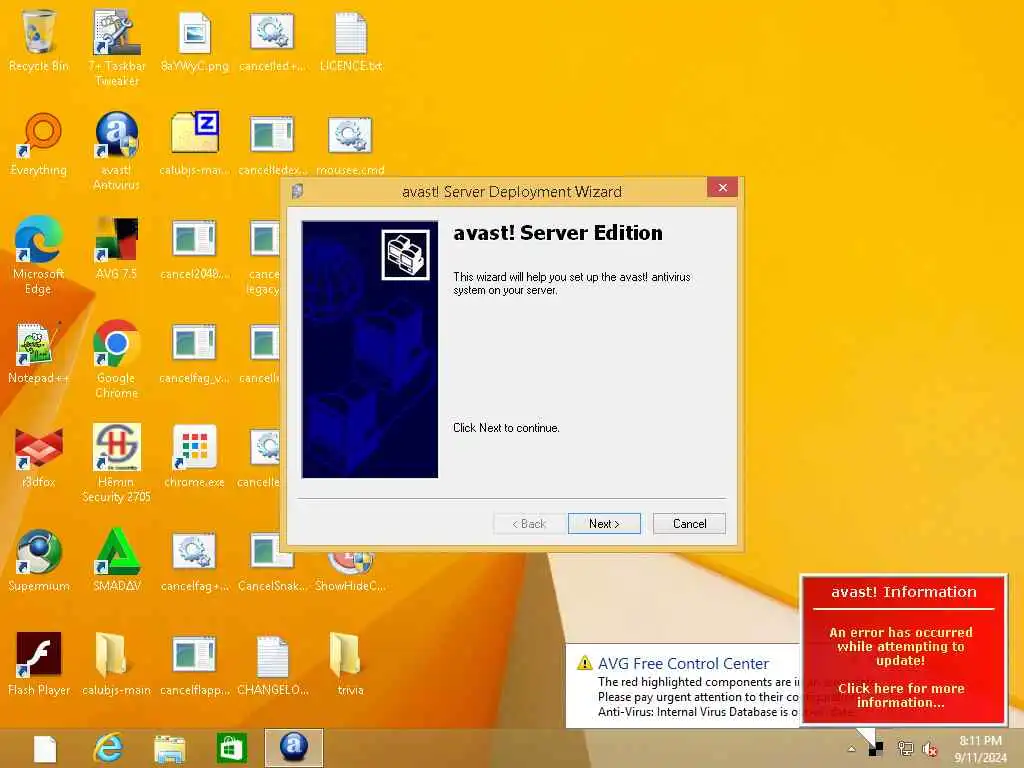Click the muted volume tray icon
This screenshot has height=768, width=1024.
click(930, 749)
